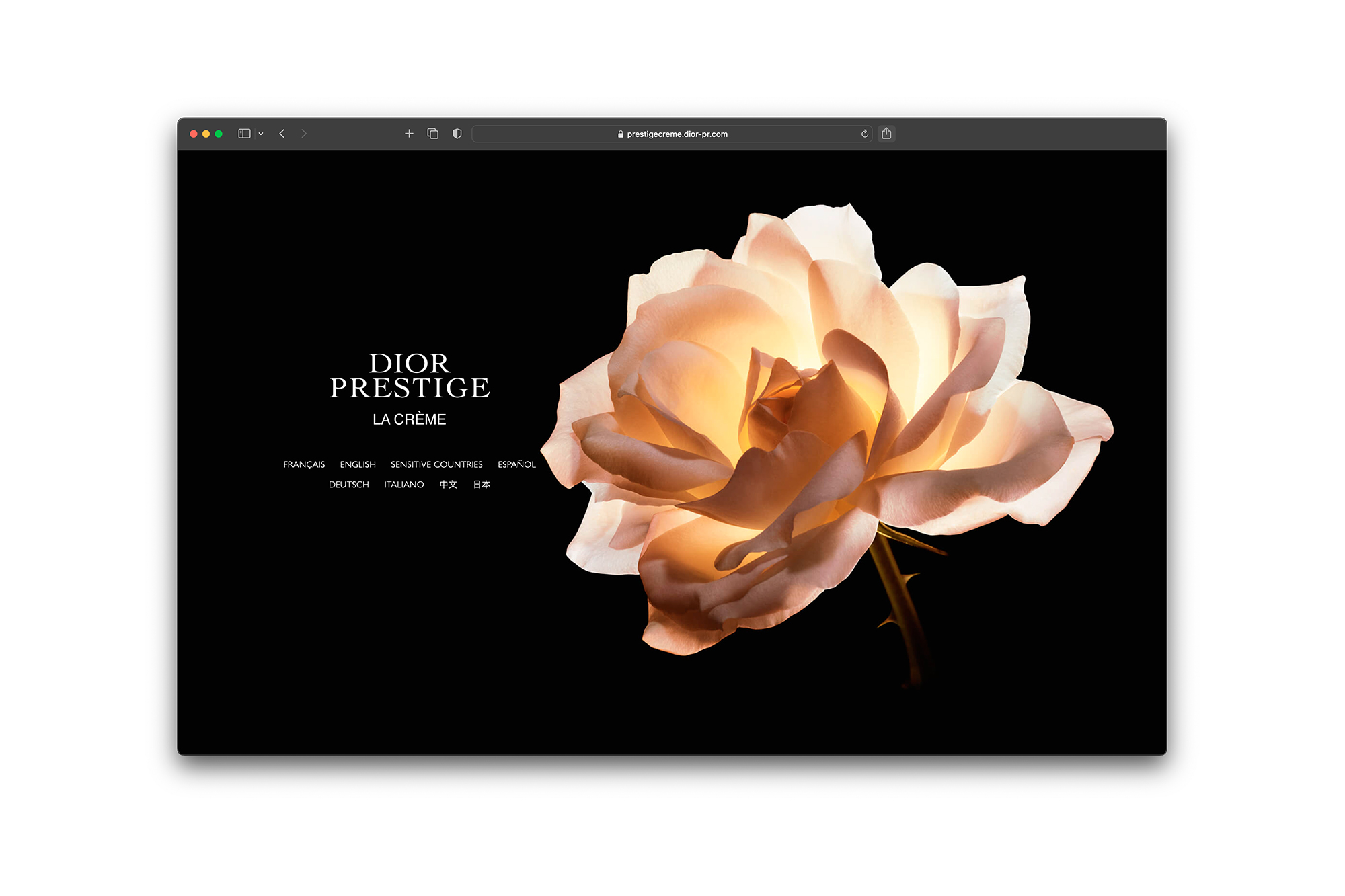1345x896 pixels.
Task: Expand the sidebar options dropdown chevron
Action: (261, 134)
